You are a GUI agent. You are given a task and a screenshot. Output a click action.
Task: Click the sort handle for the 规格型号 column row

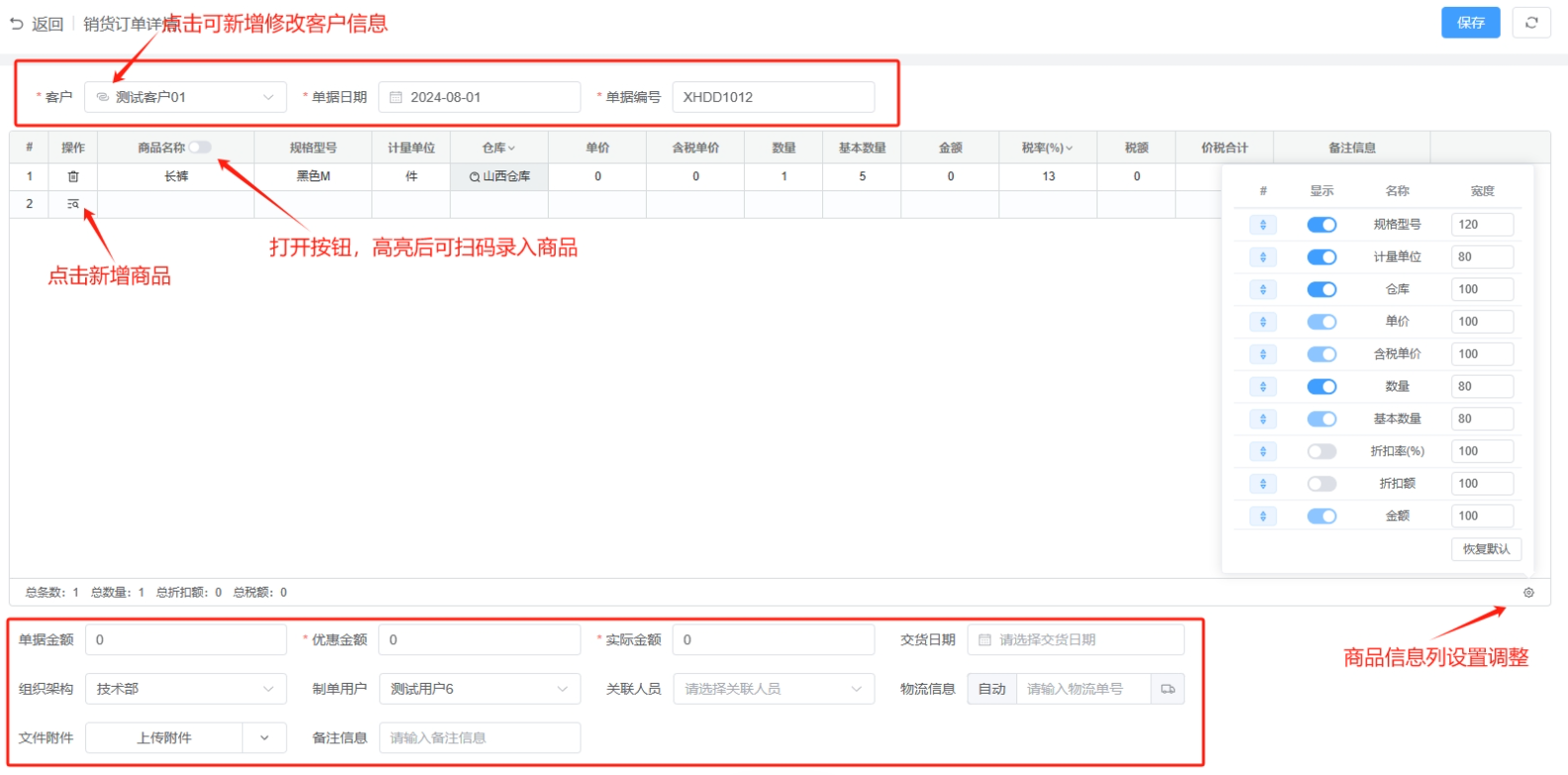click(x=1263, y=225)
